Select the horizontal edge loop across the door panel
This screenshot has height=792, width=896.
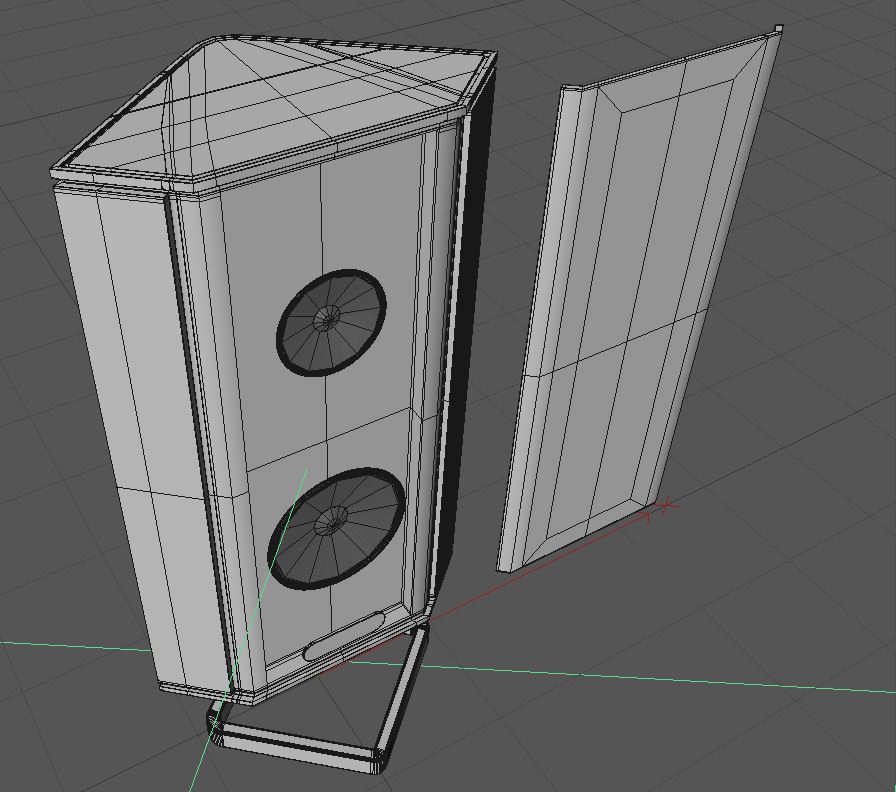(616, 343)
